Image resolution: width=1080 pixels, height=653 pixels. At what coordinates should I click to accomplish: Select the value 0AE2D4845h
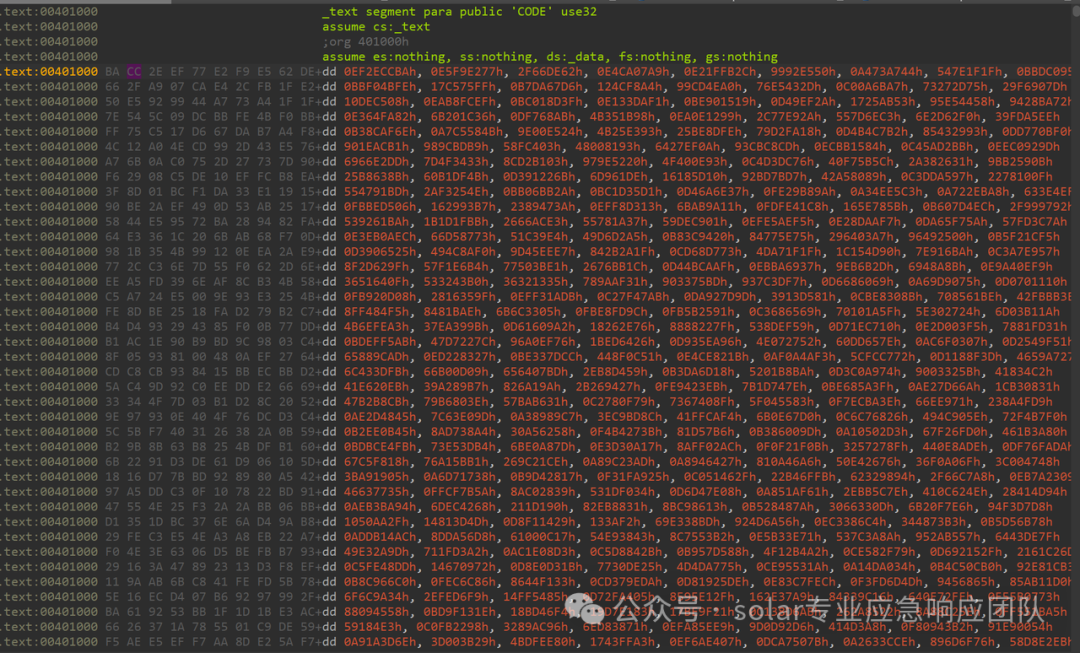(380, 417)
